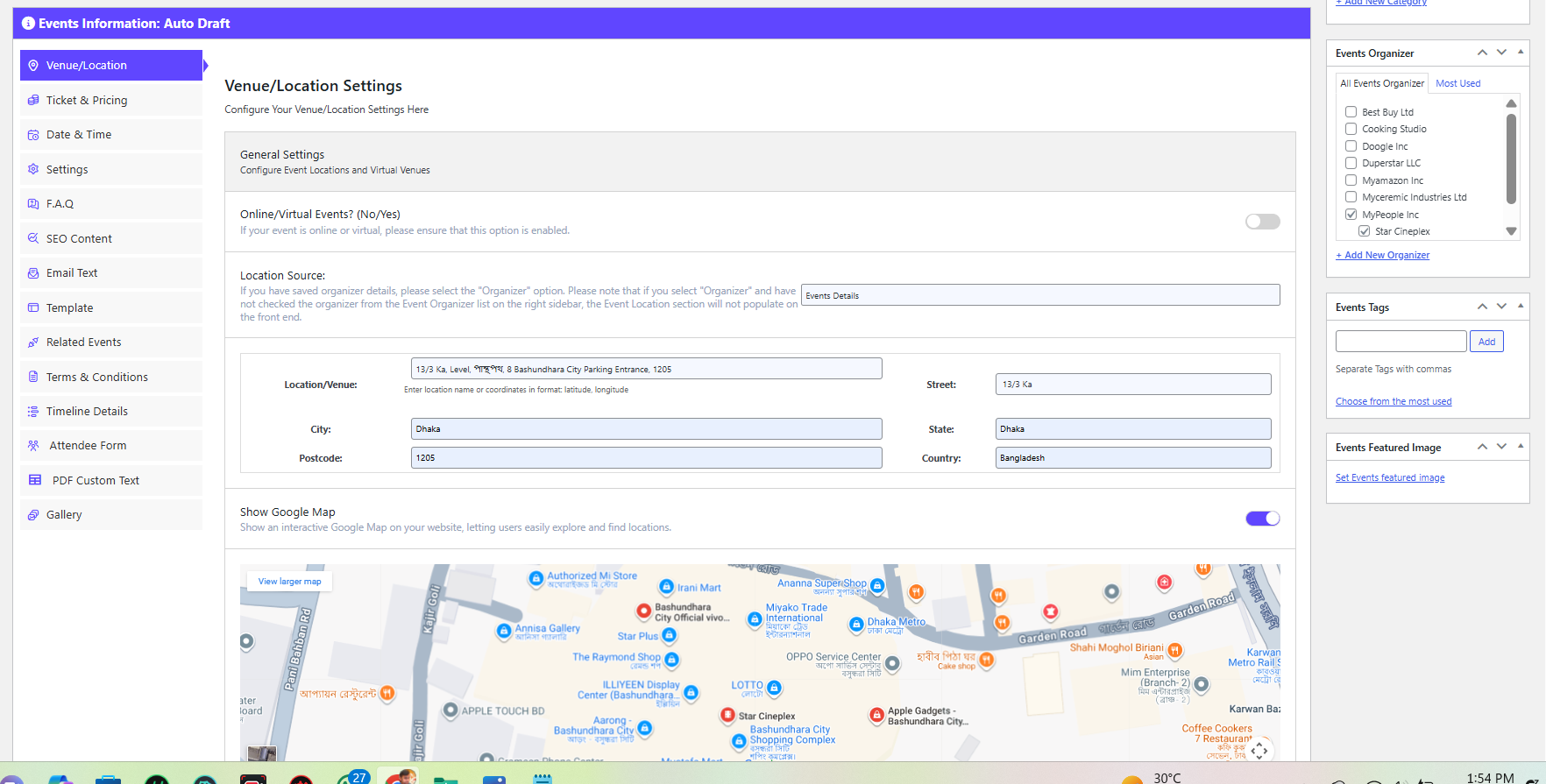Screen dimensions: 1546x784
Task: Click the Settings gear icon in sidebar
Action: tap(33, 169)
